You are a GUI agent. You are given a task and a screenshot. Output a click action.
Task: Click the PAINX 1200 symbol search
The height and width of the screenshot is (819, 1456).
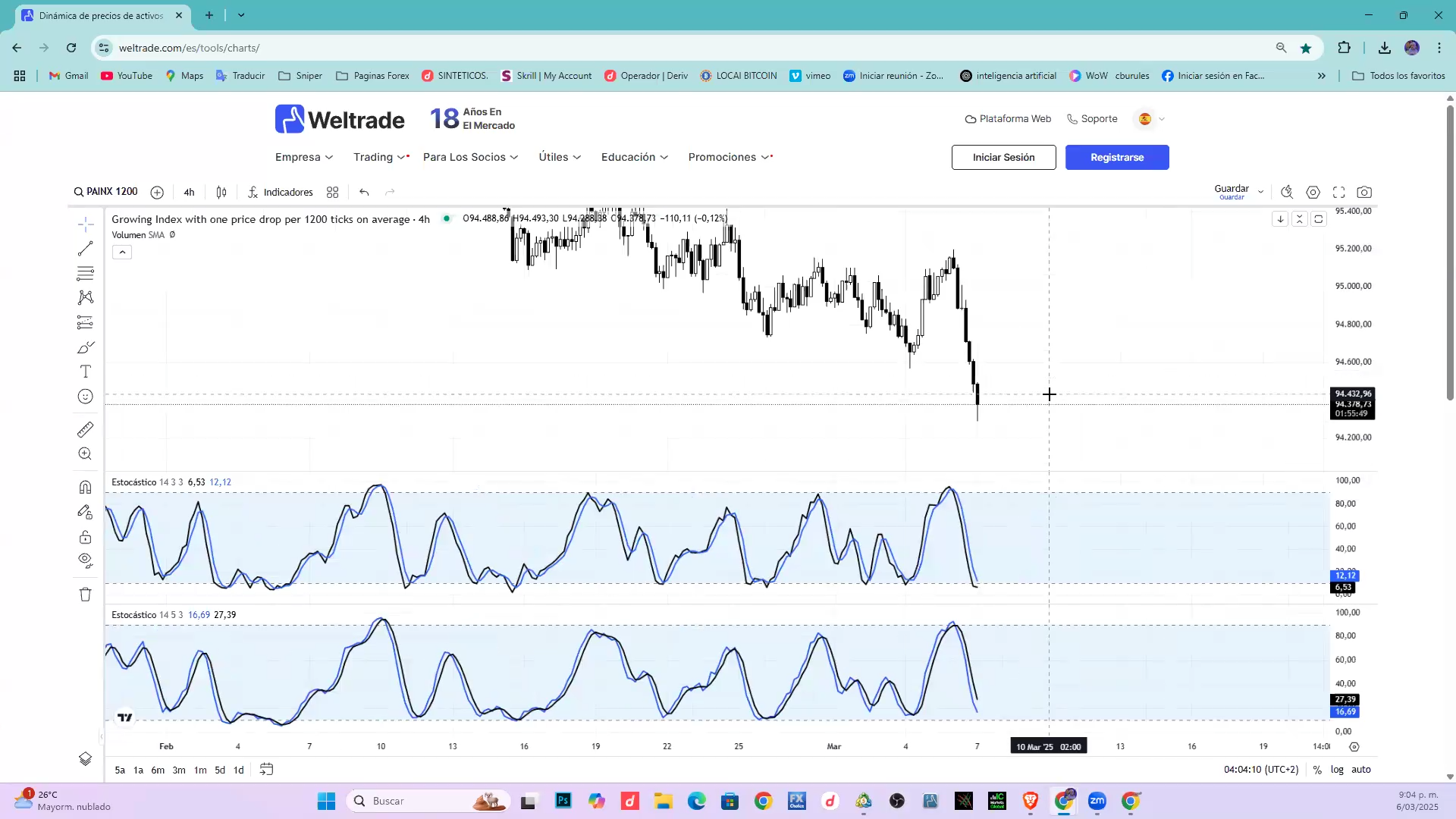106,192
